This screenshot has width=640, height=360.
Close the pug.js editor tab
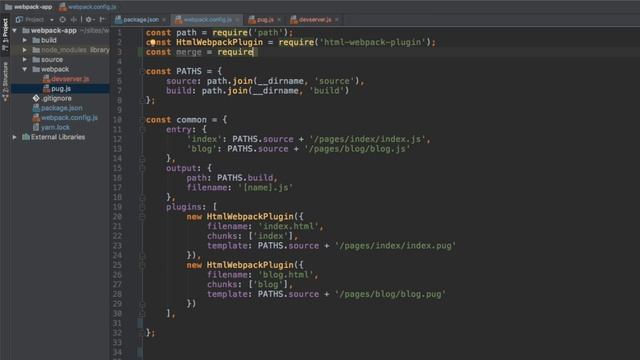click(x=279, y=20)
